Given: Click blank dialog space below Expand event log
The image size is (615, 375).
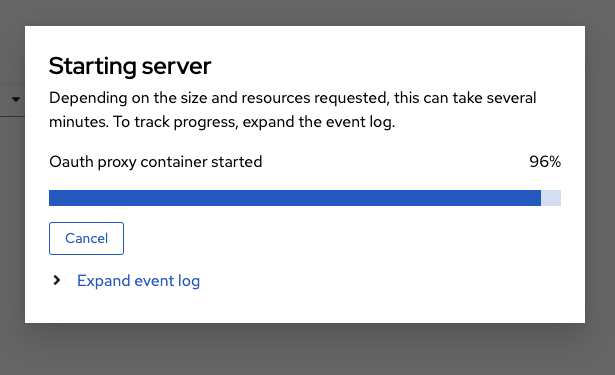Looking at the screenshot, I should (305, 308).
